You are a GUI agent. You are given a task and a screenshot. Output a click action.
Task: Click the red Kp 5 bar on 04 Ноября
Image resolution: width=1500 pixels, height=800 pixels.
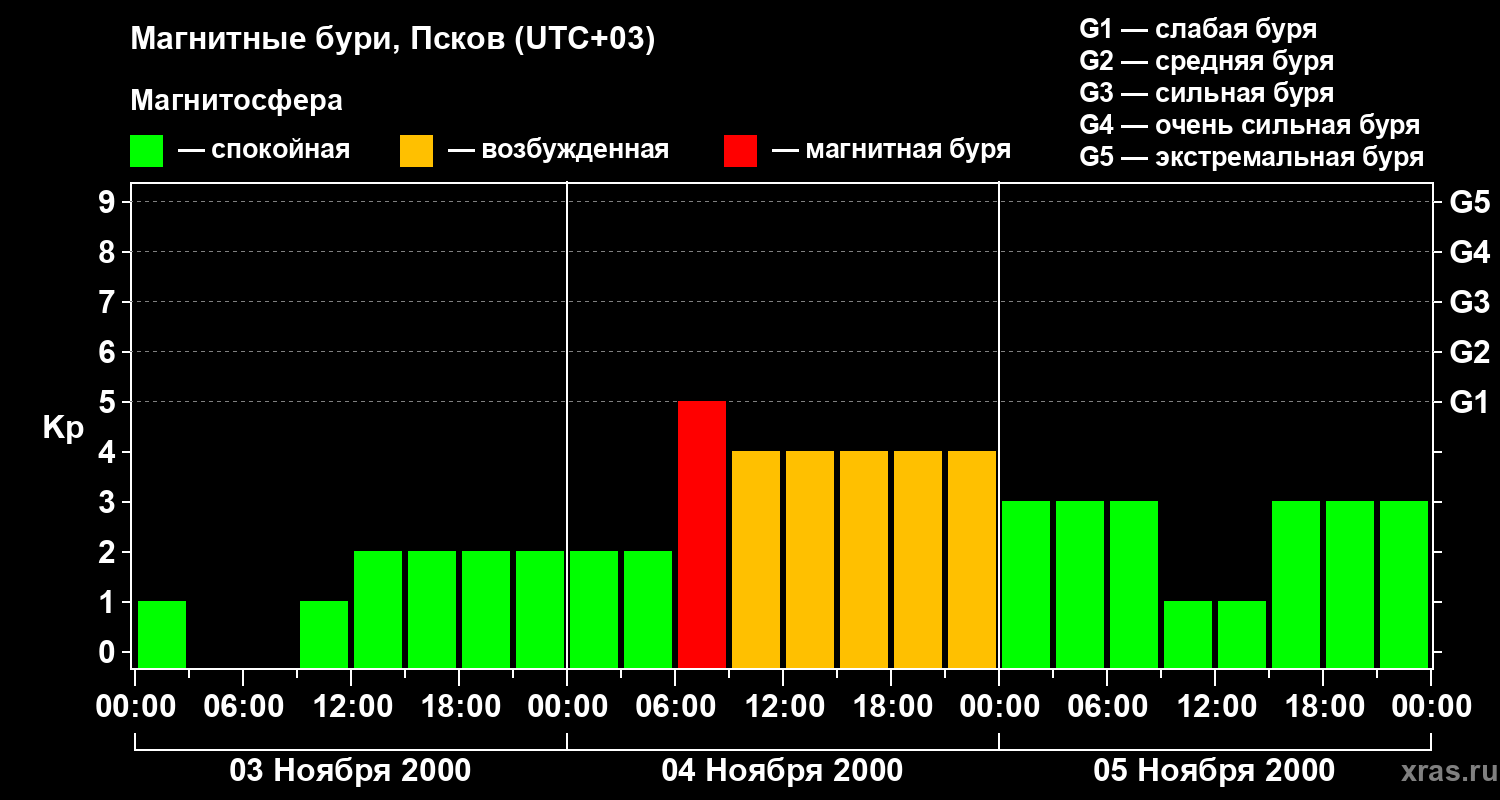tap(702, 534)
